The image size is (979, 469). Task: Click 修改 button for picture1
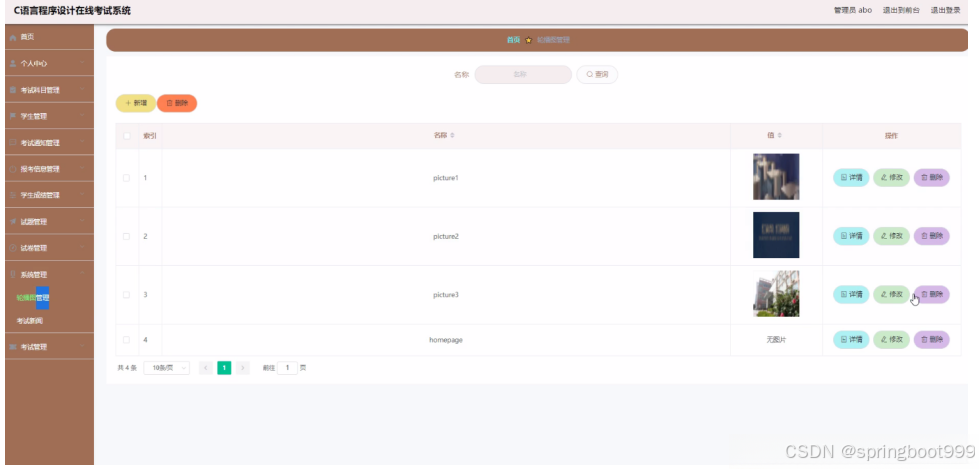(892, 178)
